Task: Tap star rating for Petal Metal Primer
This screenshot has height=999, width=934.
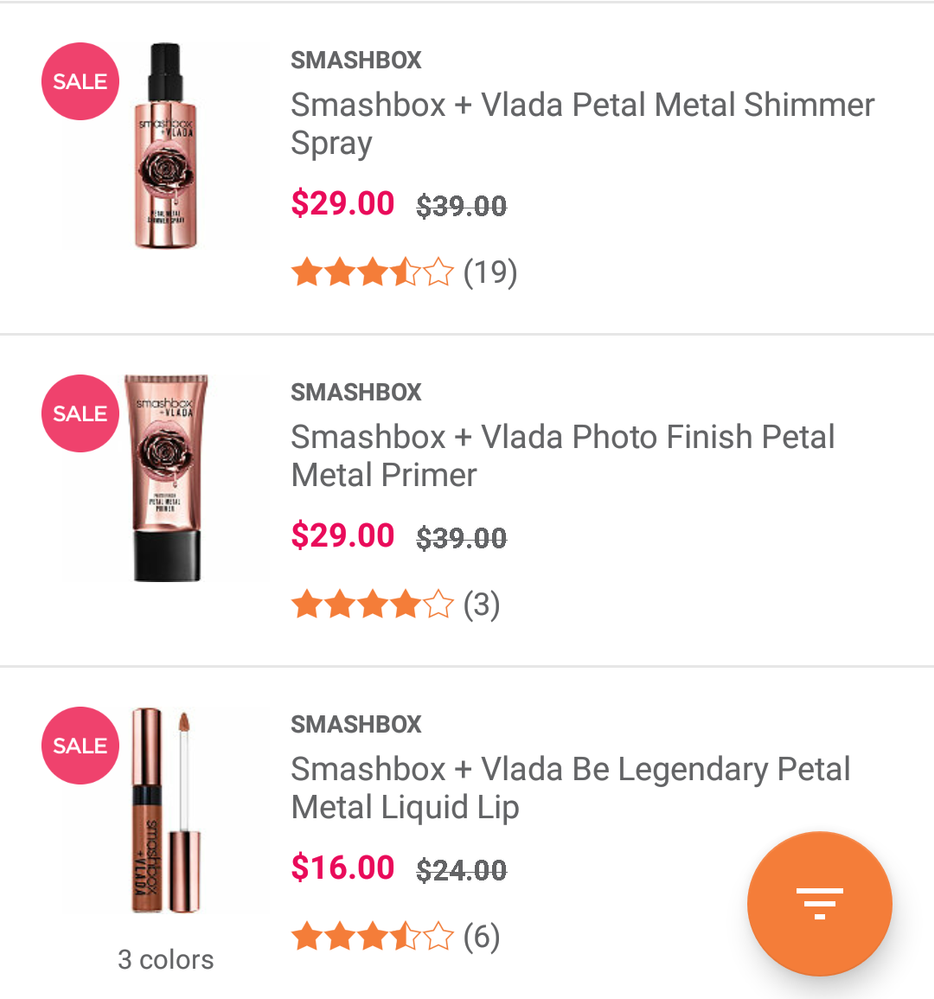Action: click(x=372, y=605)
